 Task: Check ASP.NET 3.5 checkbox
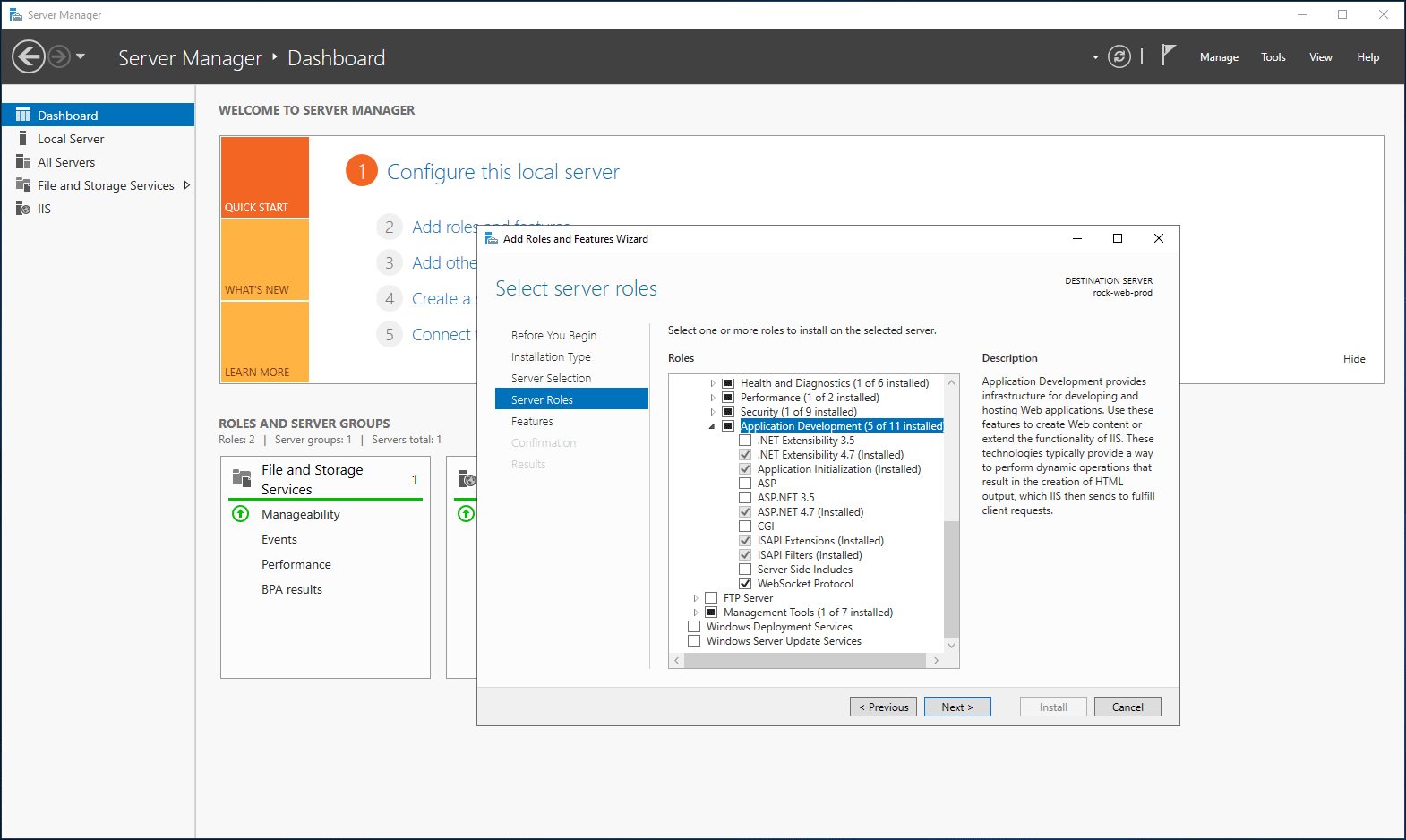tap(745, 498)
